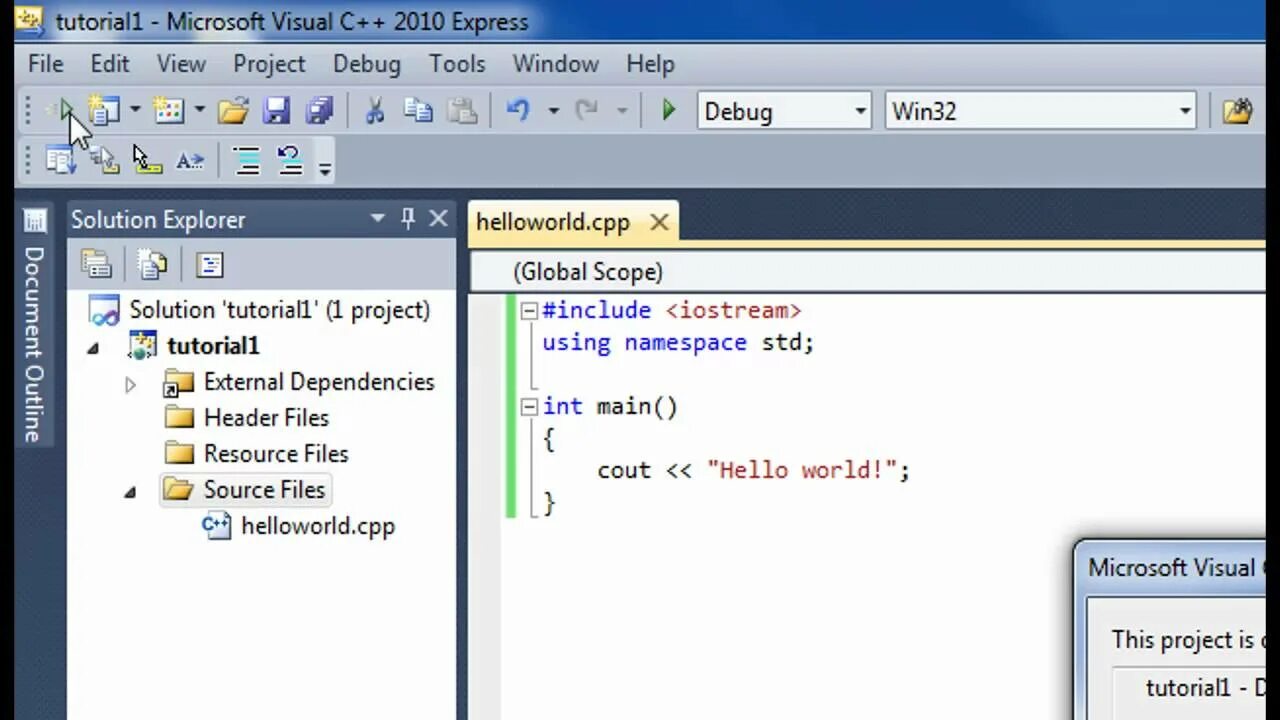Click the greyed-out Redo icon
The width and height of the screenshot is (1280, 720).
click(587, 110)
